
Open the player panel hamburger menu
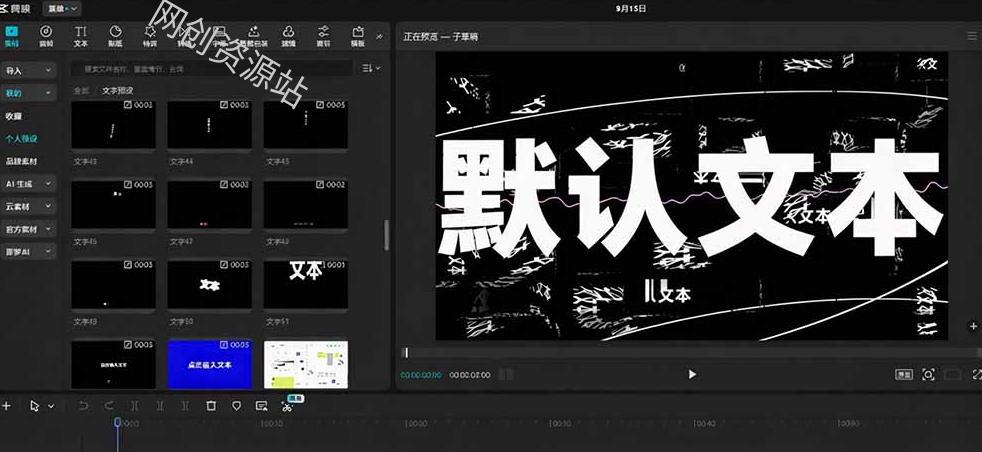click(x=971, y=37)
